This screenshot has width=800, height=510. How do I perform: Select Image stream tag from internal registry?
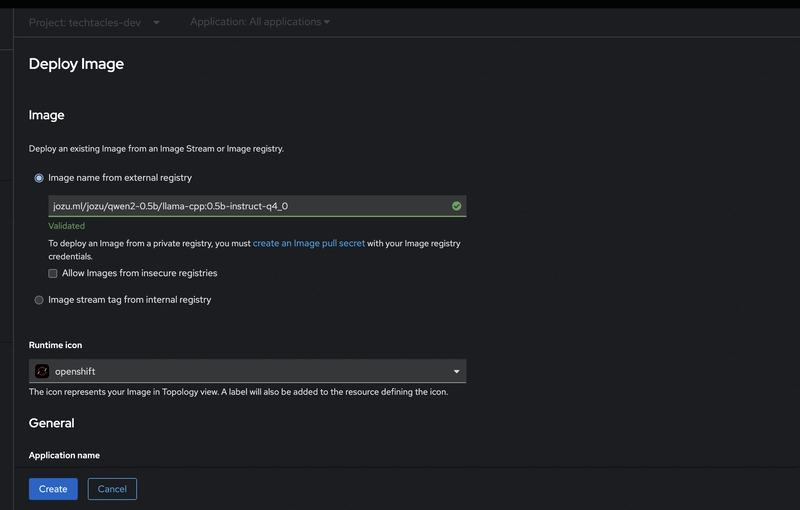tap(39, 300)
